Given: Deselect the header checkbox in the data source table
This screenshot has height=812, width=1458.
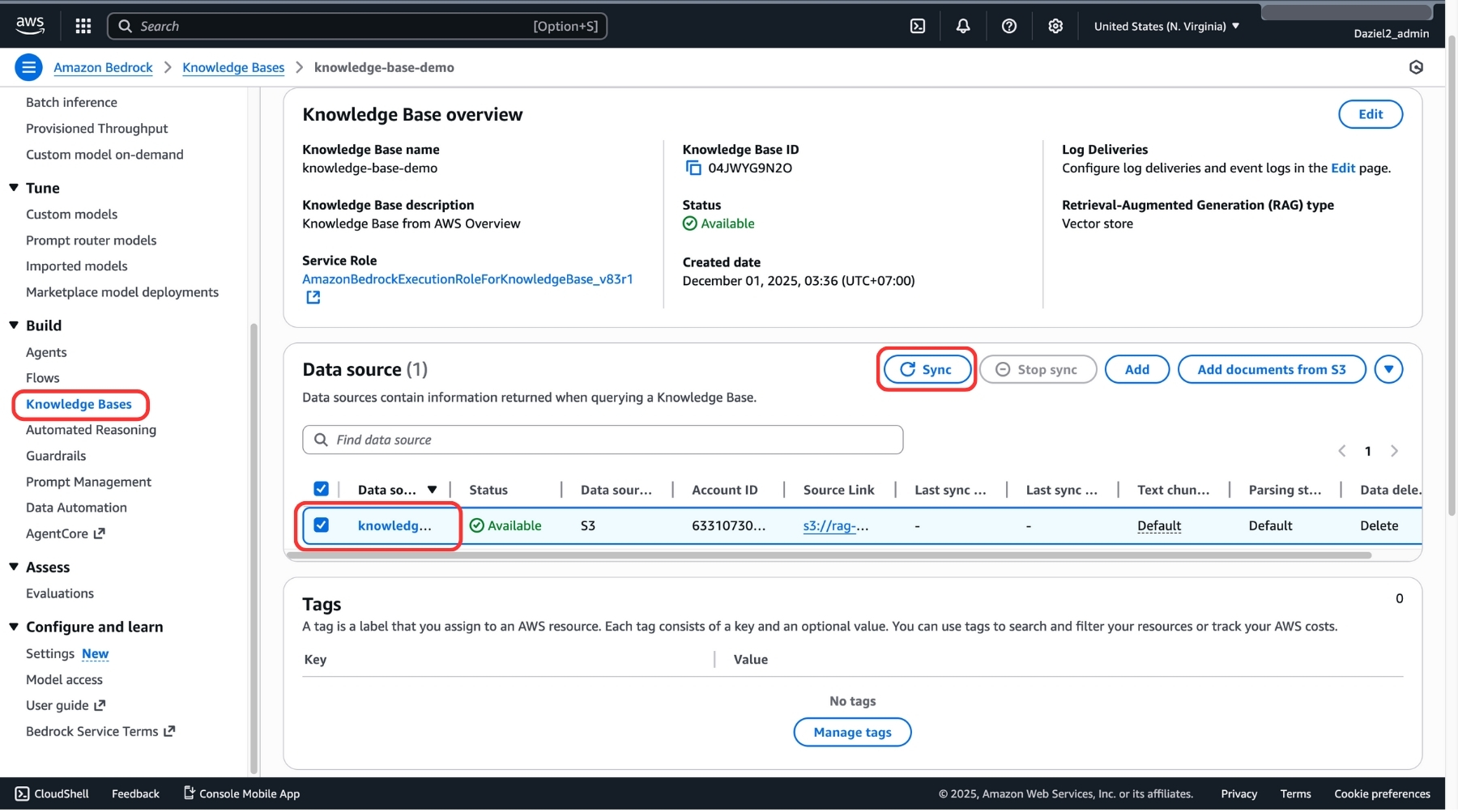Looking at the screenshot, I should tap(321, 489).
